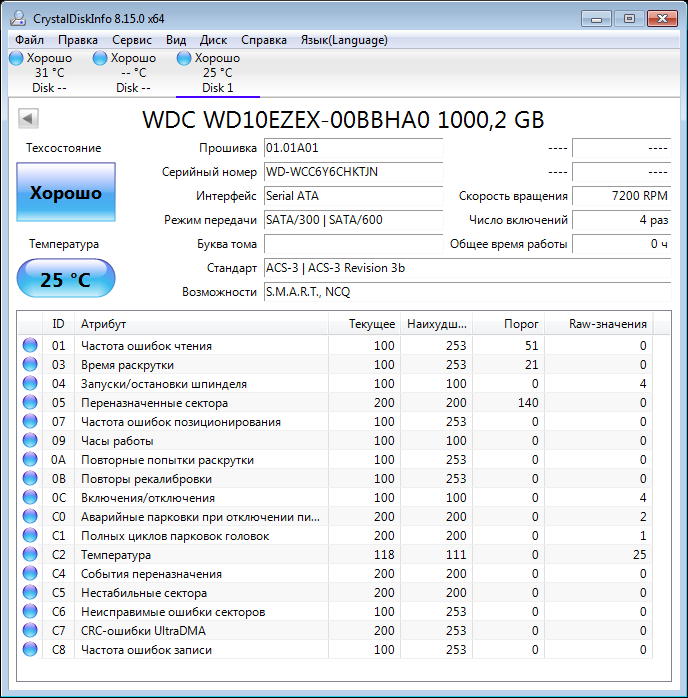Open the Правка menu
The height and width of the screenshot is (698, 688).
click(x=78, y=40)
